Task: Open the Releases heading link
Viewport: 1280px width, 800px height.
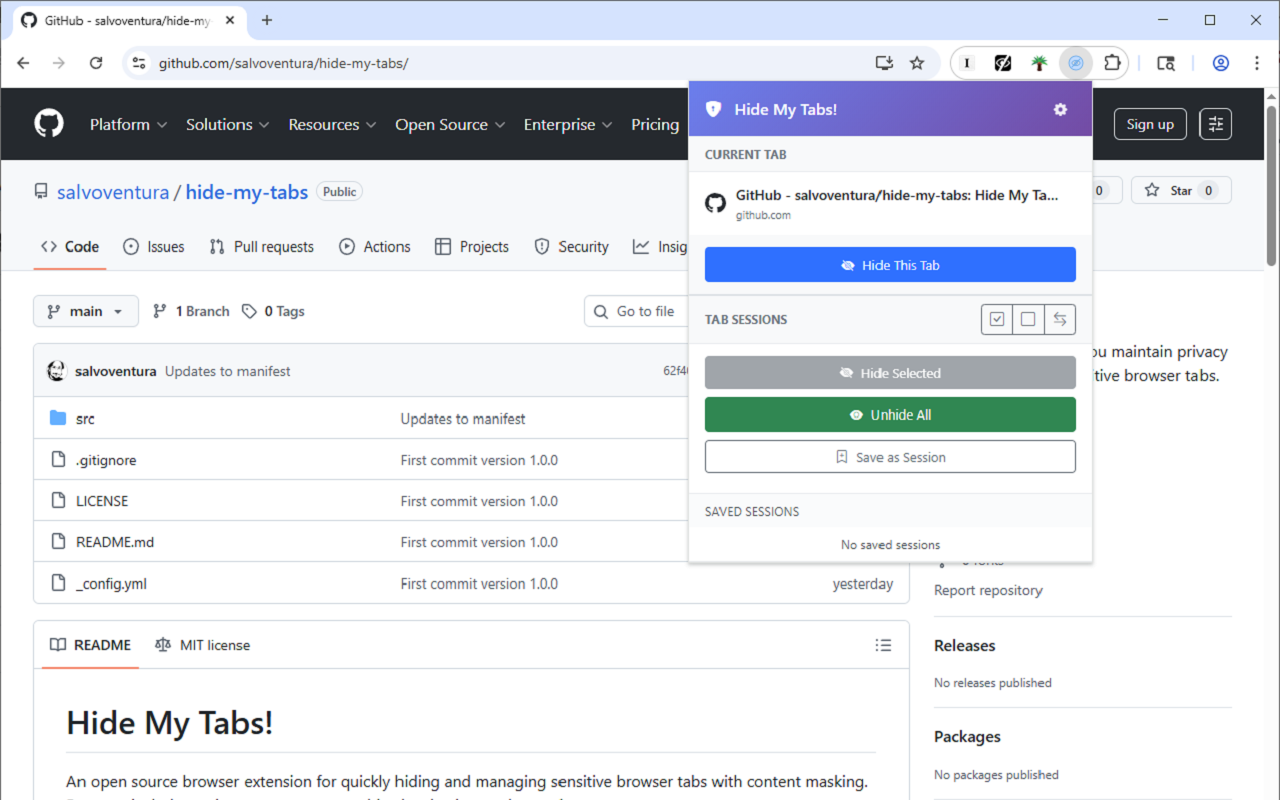Action: point(964,645)
